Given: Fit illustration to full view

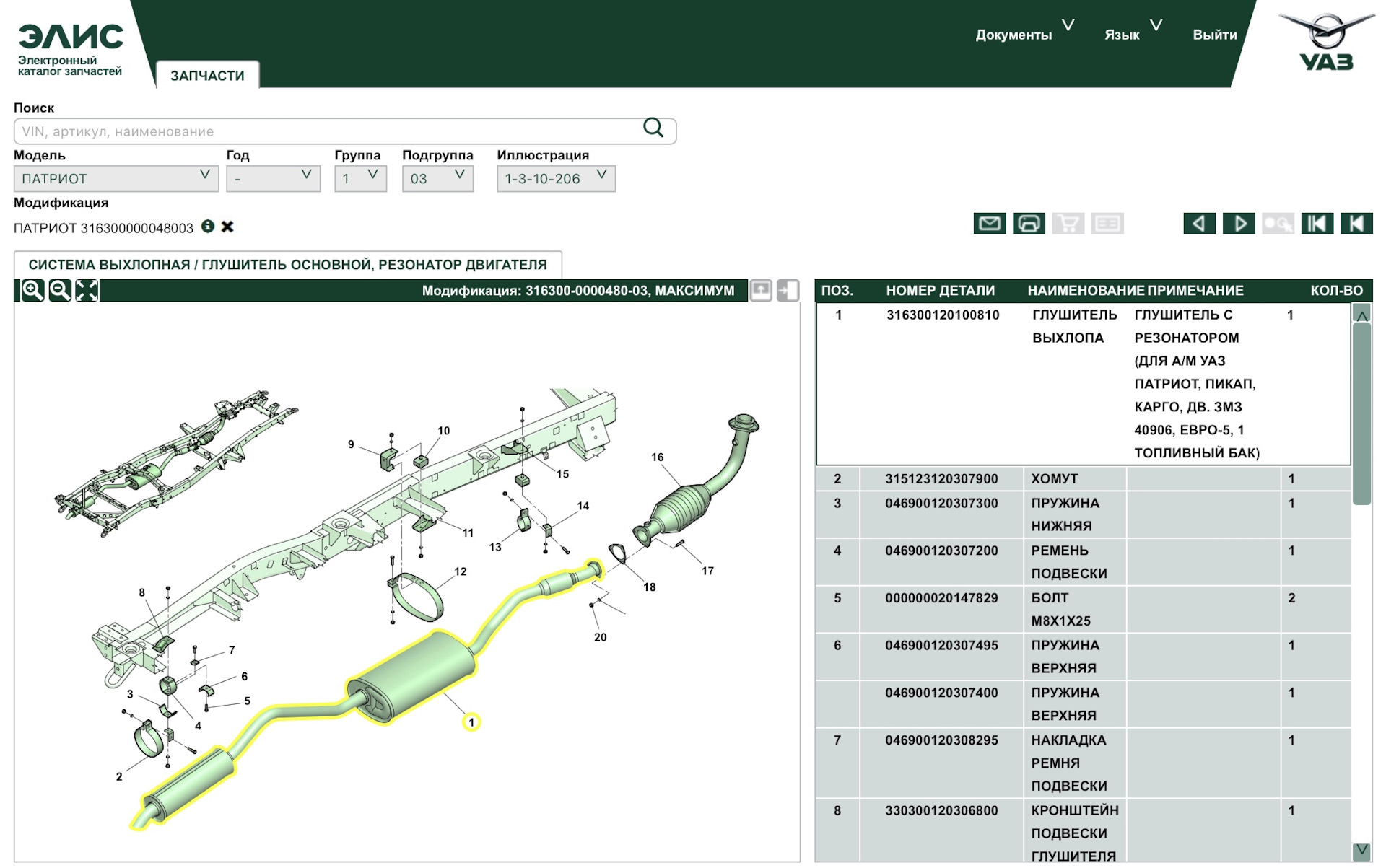Looking at the screenshot, I should pos(87,290).
